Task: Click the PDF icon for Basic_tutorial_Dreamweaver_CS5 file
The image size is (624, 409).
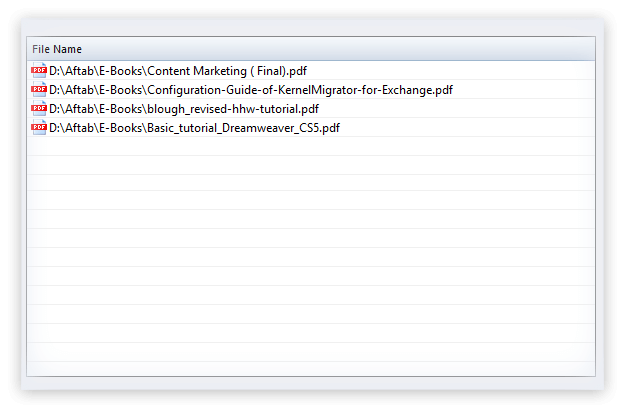Action: click(39, 128)
